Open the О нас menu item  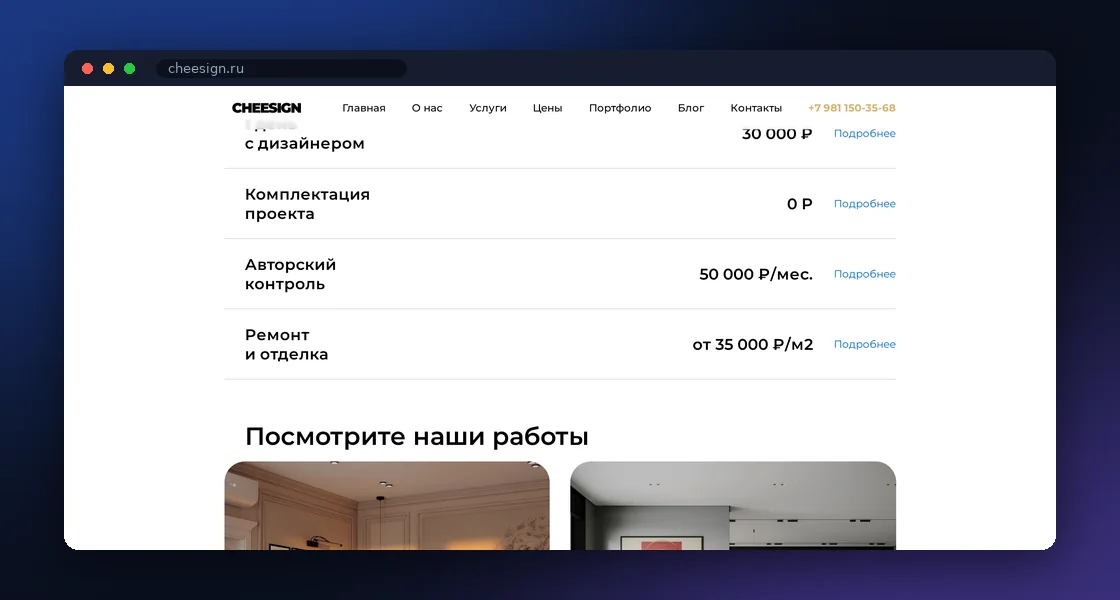[x=427, y=108]
